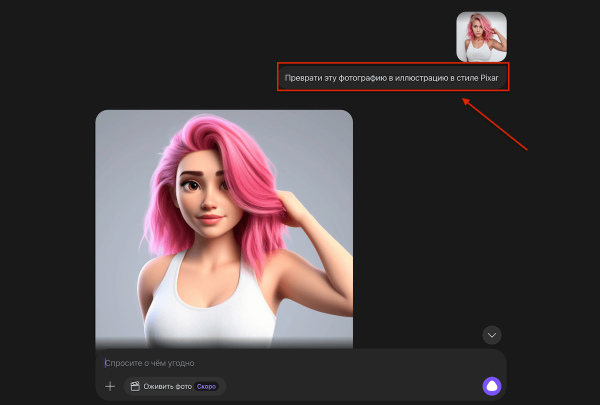Click the Преврати эту фотографию message bubble

click(393, 78)
